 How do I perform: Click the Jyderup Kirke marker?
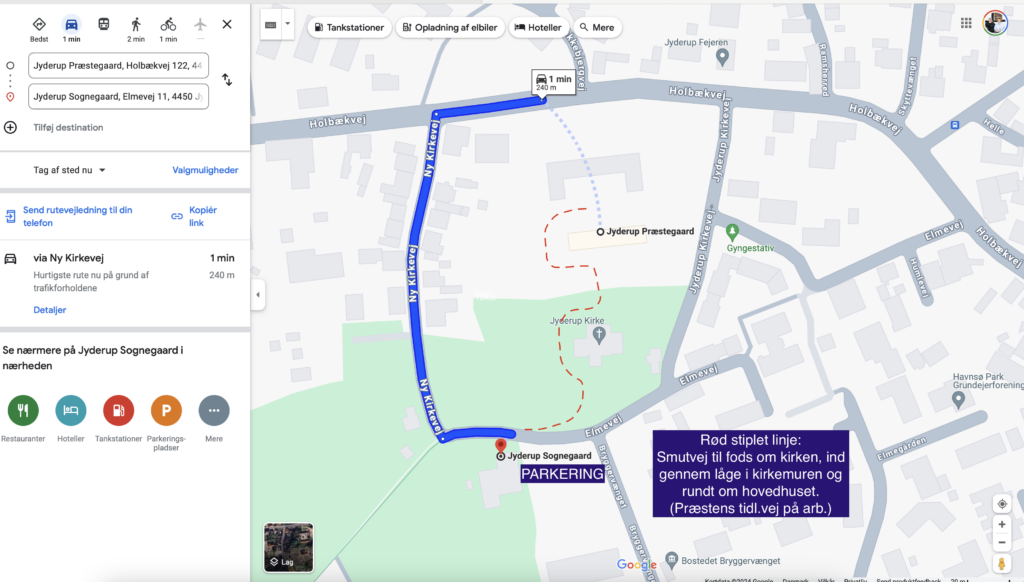(599, 336)
